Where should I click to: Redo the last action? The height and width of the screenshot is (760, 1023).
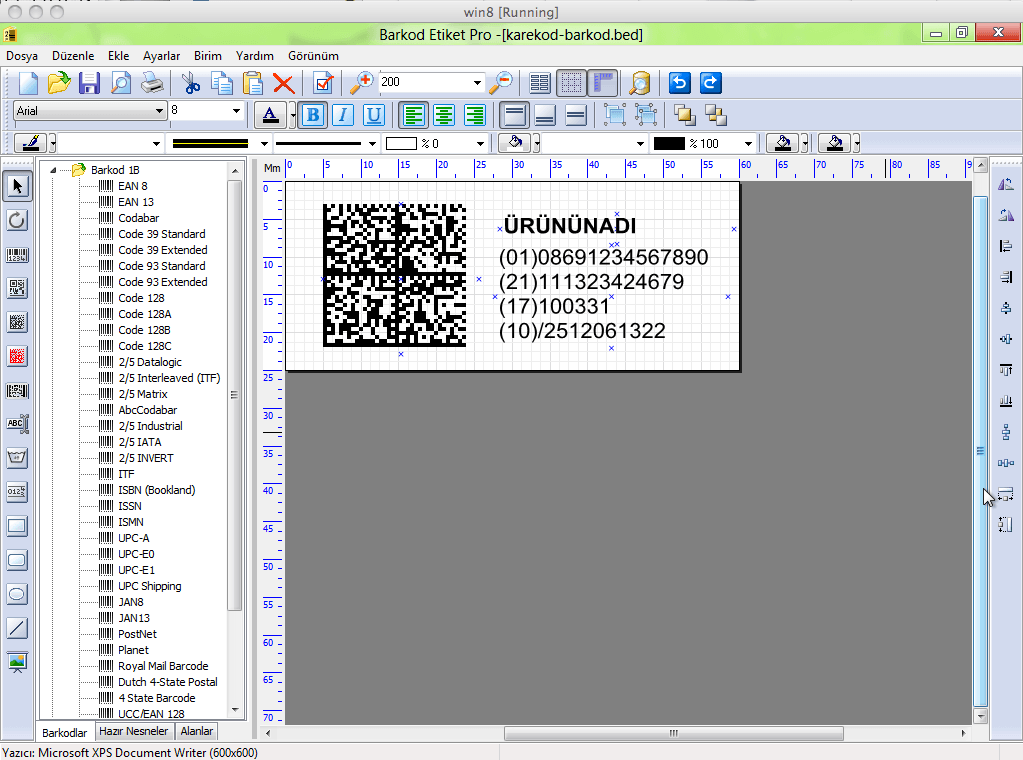click(x=710, y=83)
